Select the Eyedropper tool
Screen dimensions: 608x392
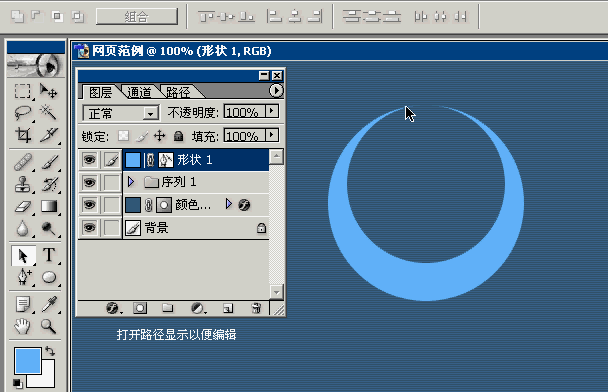[49, 304]
